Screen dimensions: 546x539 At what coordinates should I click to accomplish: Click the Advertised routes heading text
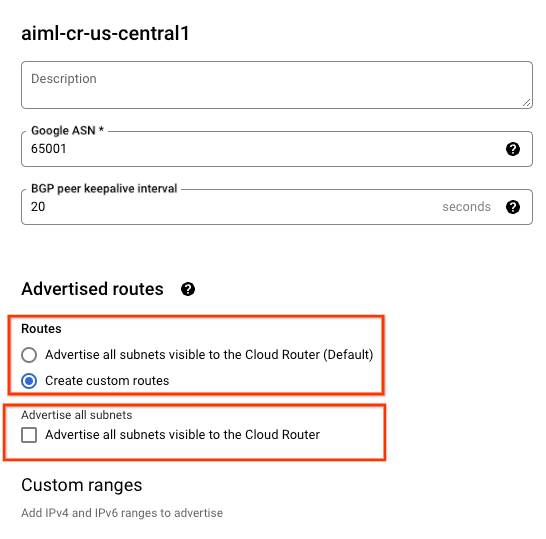[x=92, y=289]
